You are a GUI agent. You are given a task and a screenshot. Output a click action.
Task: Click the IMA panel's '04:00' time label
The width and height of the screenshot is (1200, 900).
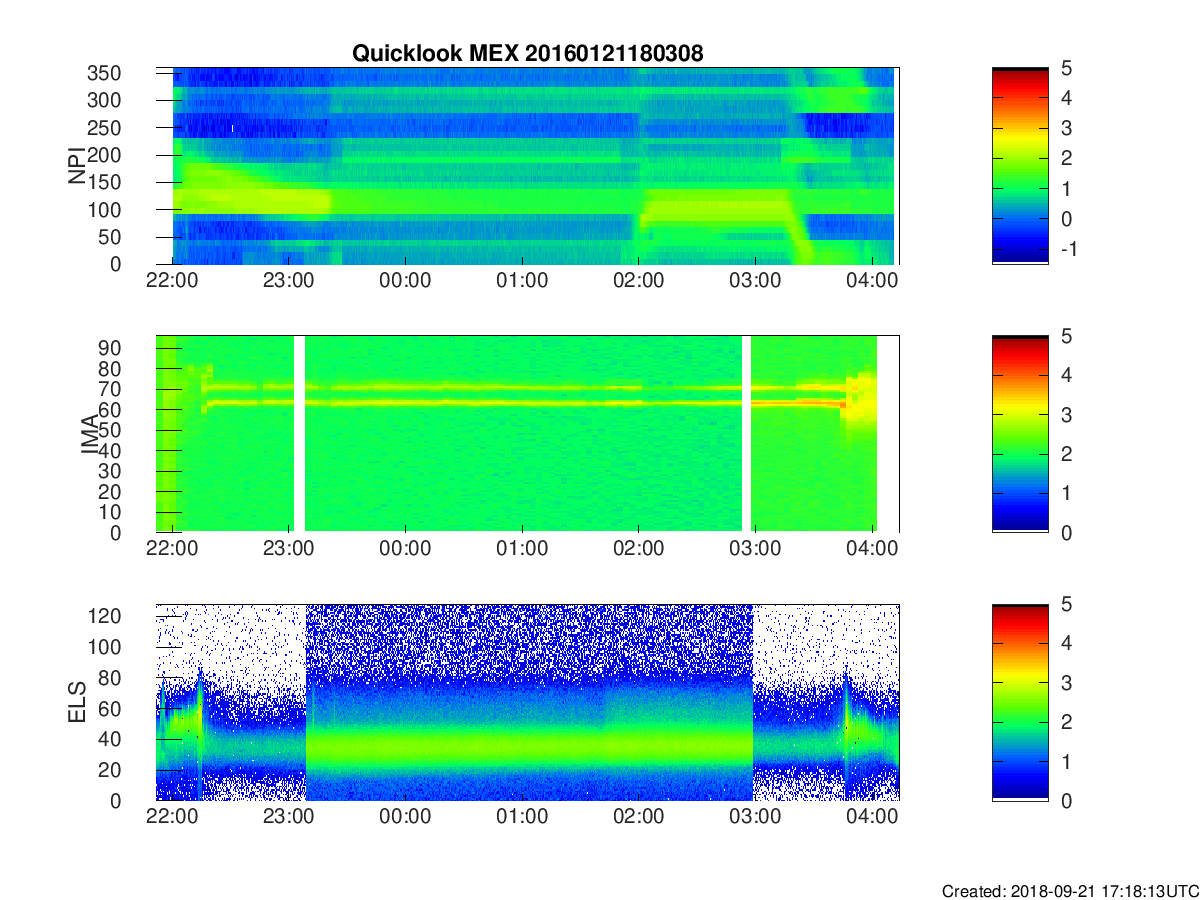tap(871, 549)
